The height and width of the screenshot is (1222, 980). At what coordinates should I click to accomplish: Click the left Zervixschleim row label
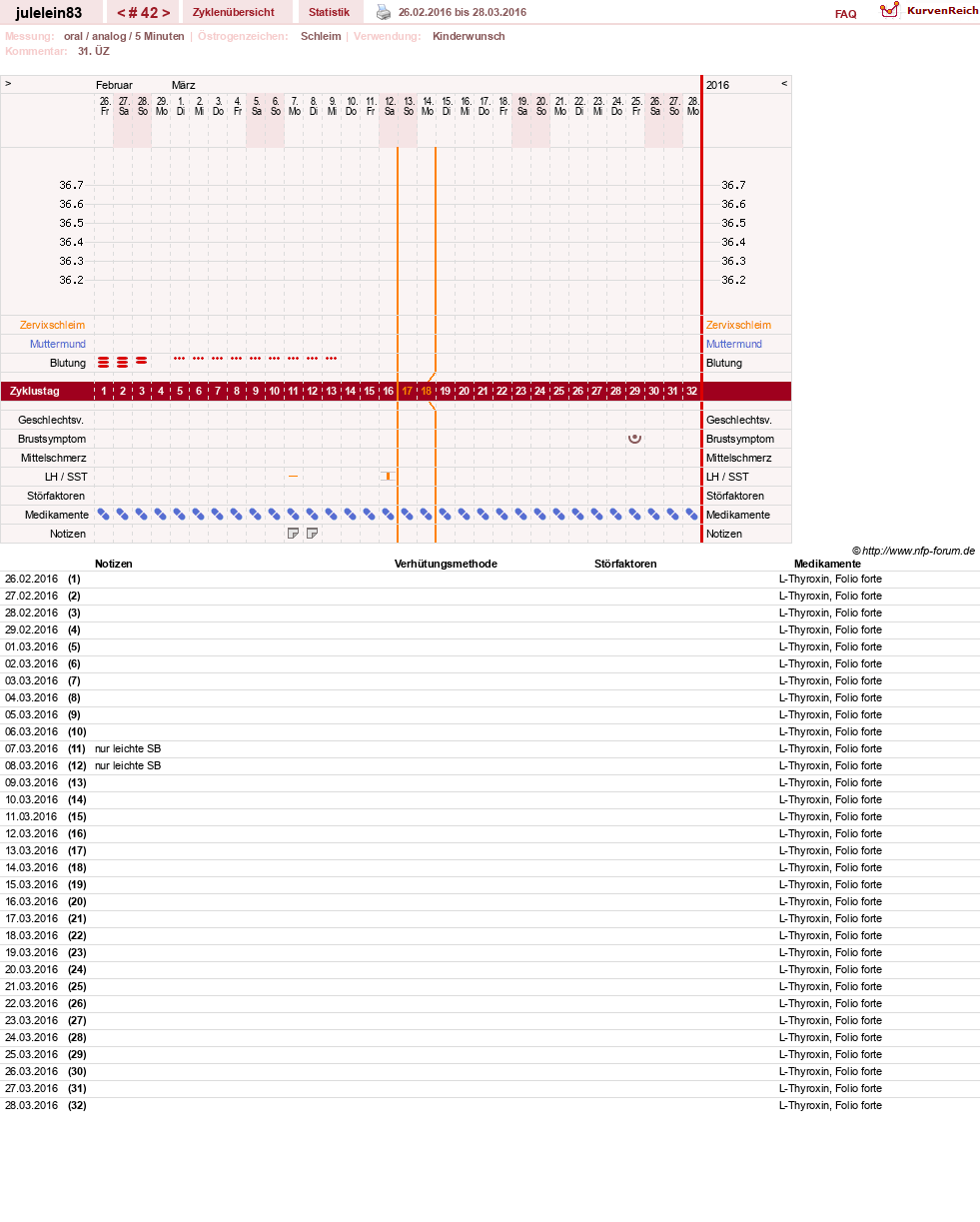[x=52, y=325]
